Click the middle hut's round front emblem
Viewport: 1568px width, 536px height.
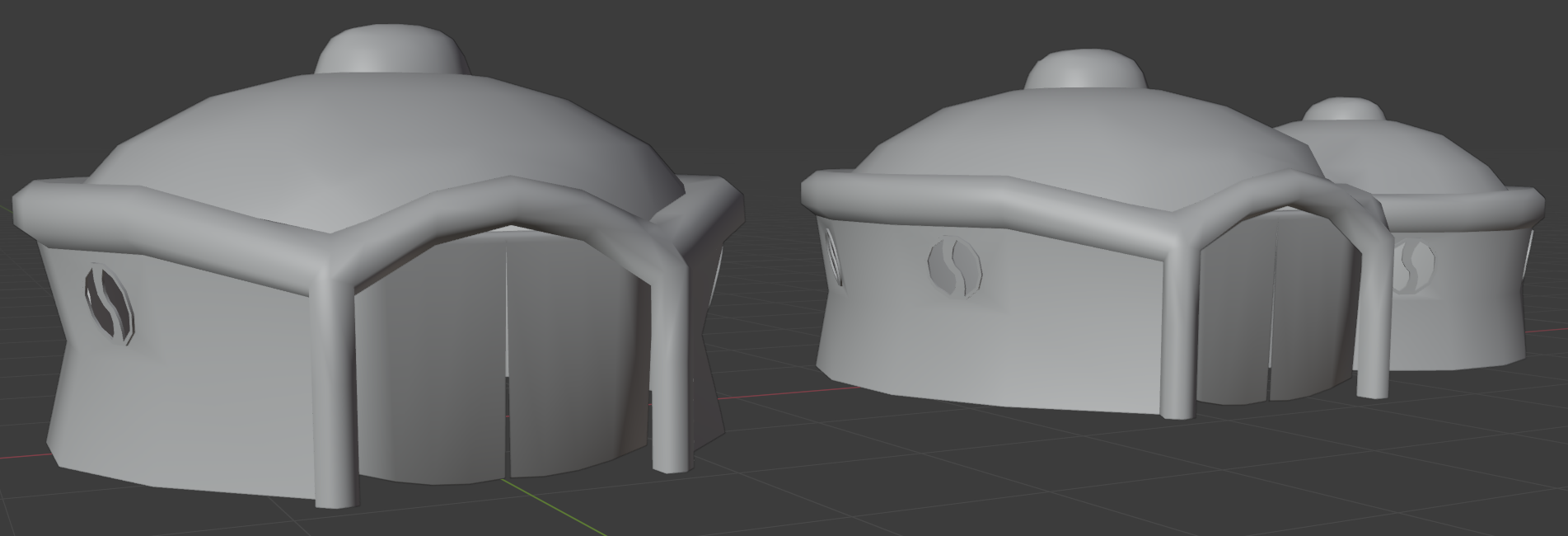pyautogui.click(x=954, y=266)
